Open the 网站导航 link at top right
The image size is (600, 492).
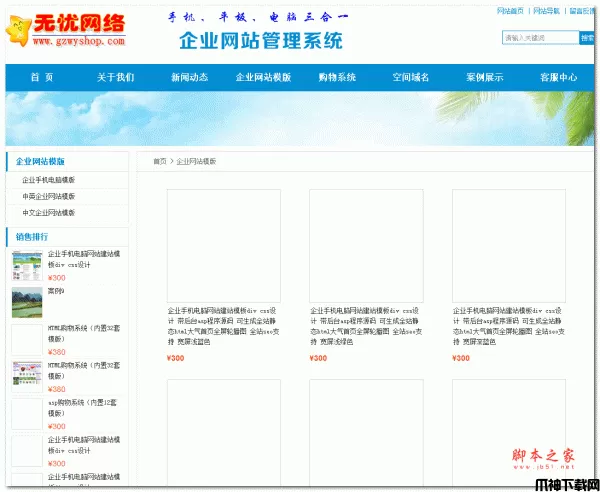547,10
